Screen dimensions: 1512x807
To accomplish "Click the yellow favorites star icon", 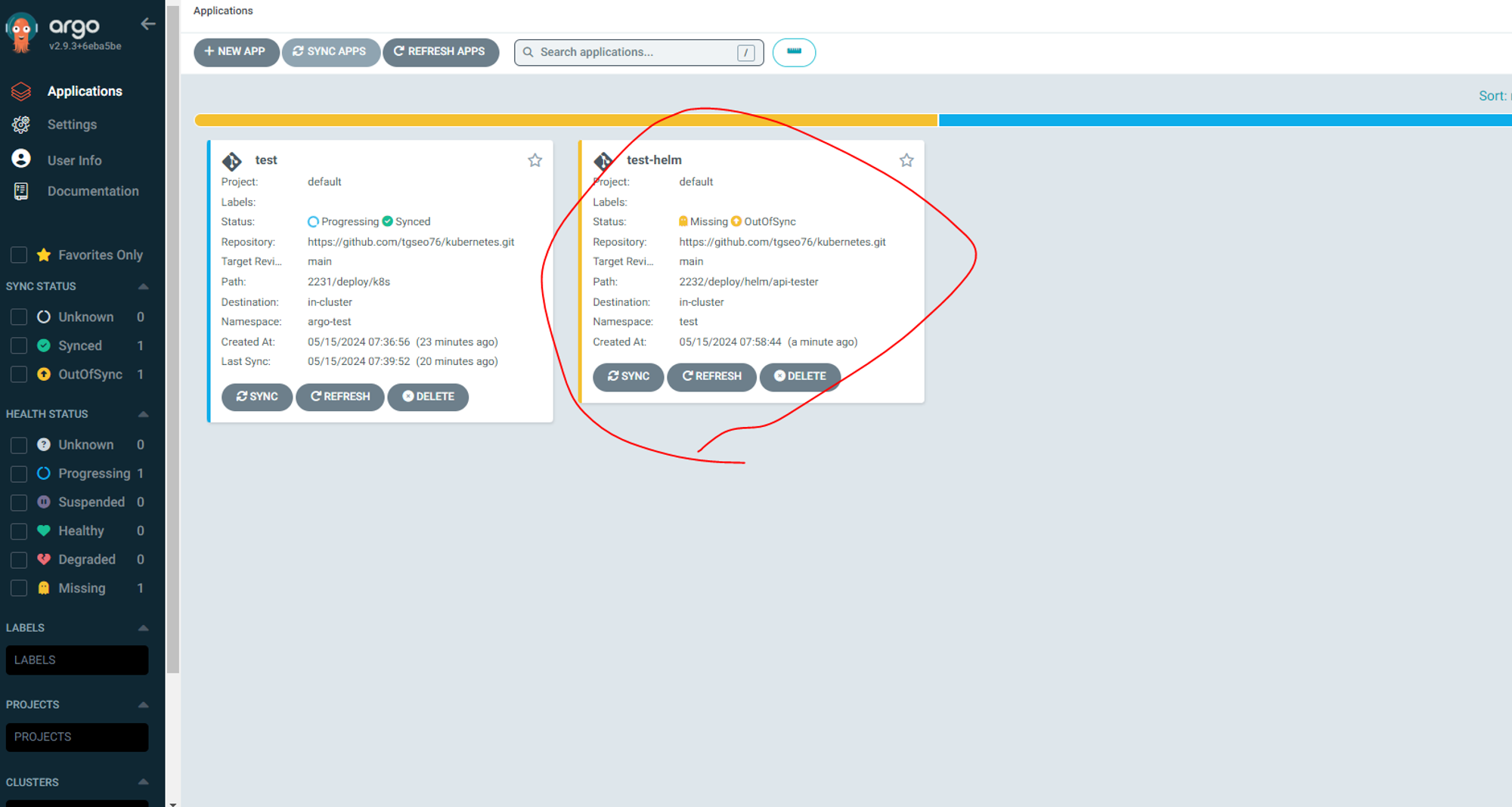I will point(44,255).
